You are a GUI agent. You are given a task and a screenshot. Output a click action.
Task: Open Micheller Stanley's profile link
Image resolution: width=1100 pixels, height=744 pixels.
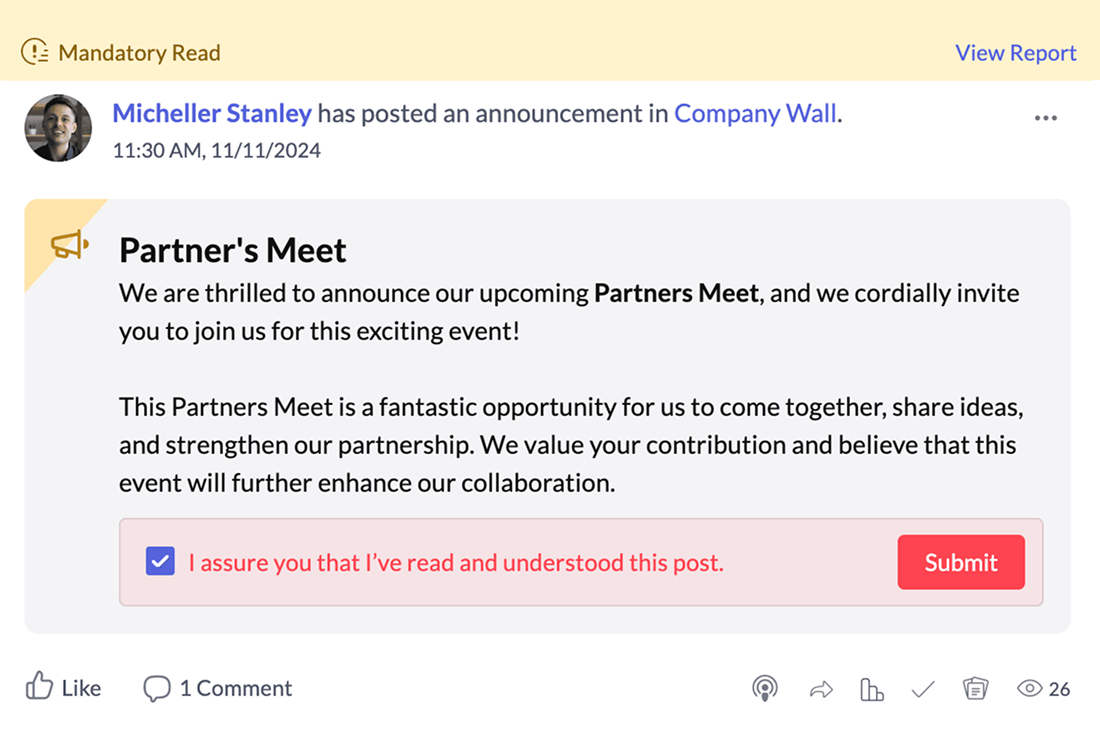pyautogui.click(x=212, y=114)
